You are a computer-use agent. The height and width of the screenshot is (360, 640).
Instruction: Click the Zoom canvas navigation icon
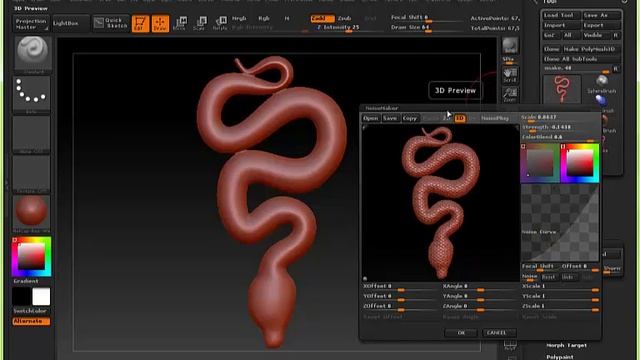(510, 94)
